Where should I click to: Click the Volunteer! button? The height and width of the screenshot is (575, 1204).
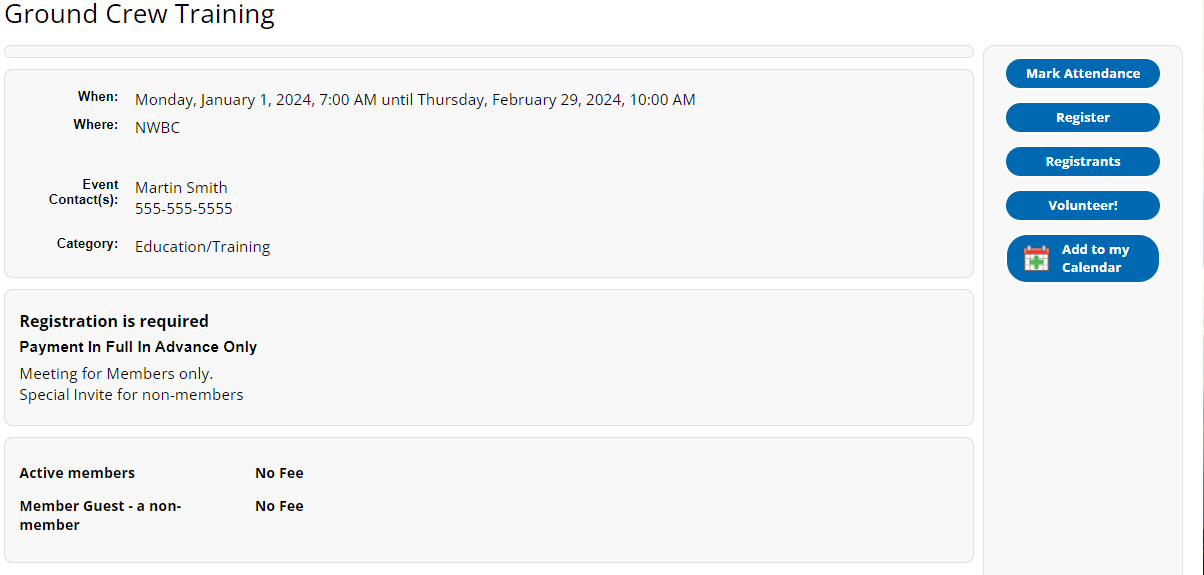(1083, 206)
